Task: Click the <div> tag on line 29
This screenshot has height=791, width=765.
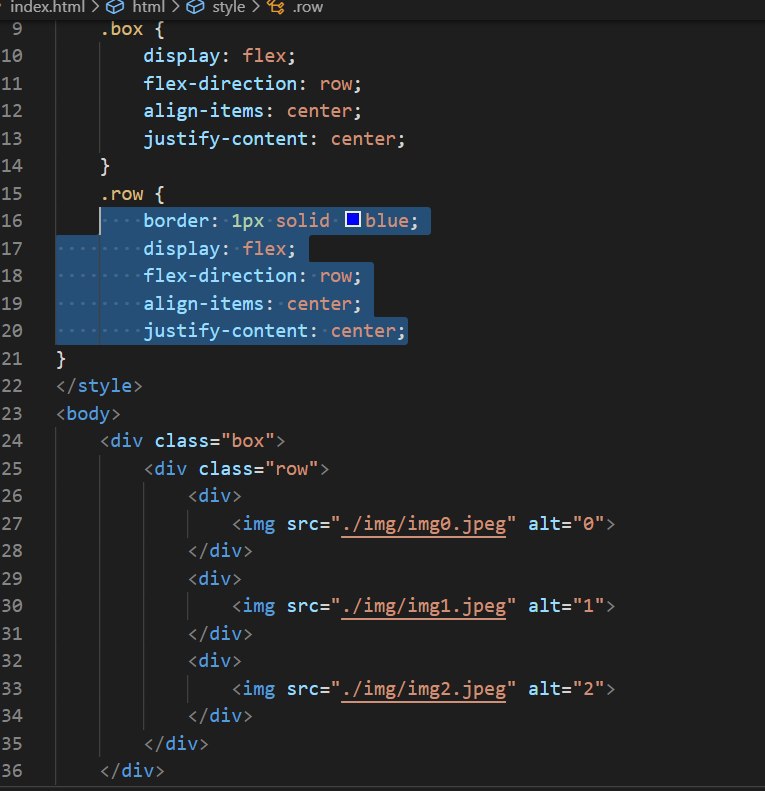Action: coord(214,579)
